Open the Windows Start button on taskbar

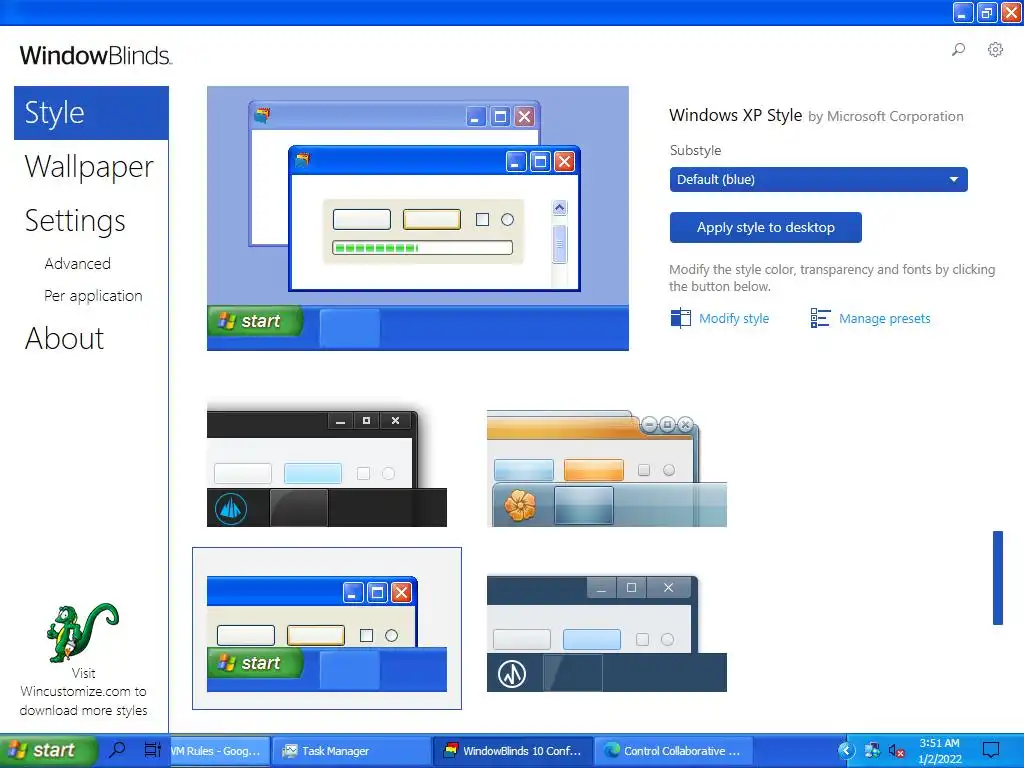[48, 750]
